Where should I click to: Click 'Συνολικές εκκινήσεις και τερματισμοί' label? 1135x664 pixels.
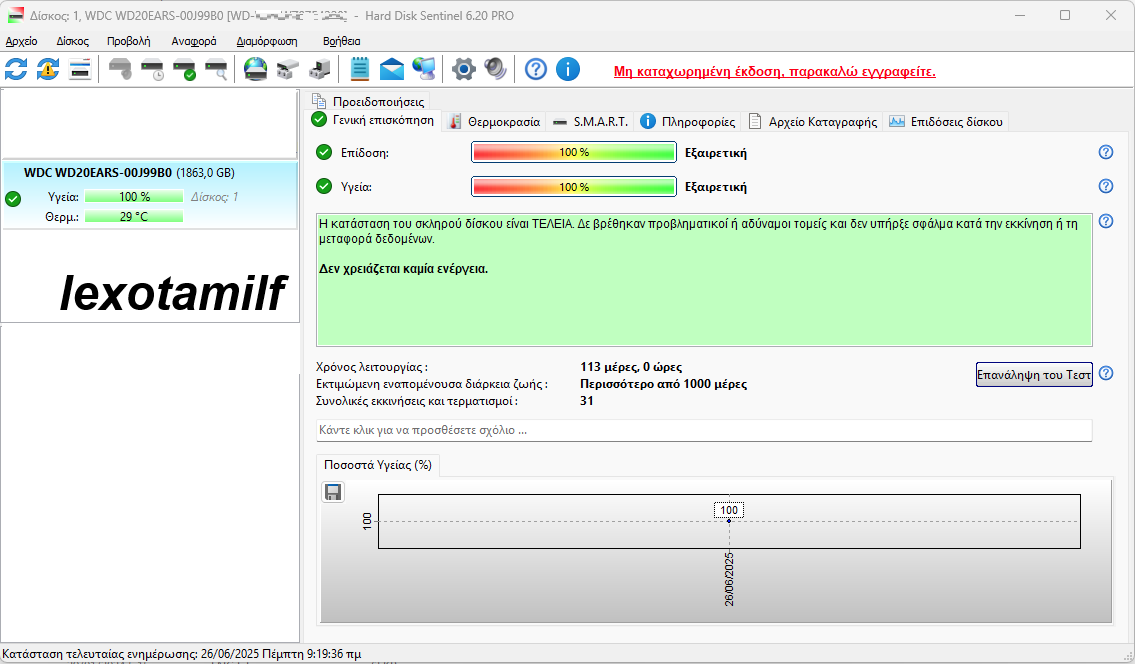pyautogui.click(x=418, y=401)
